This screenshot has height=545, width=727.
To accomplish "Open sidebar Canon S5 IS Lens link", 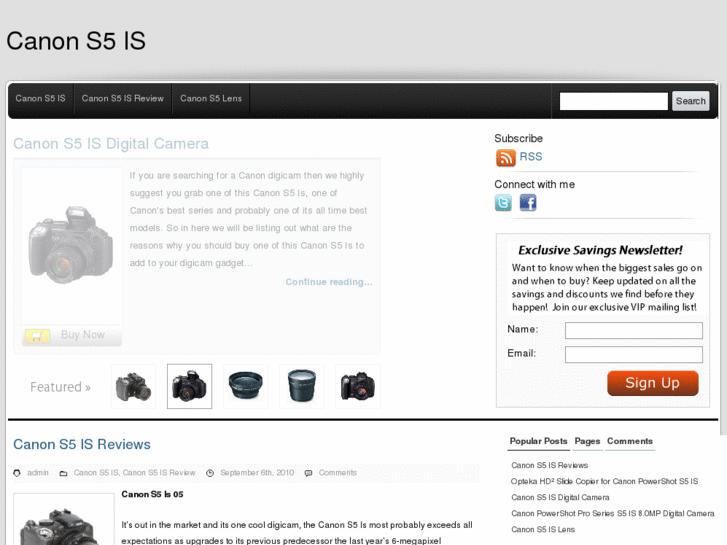I will pos(543,529).
